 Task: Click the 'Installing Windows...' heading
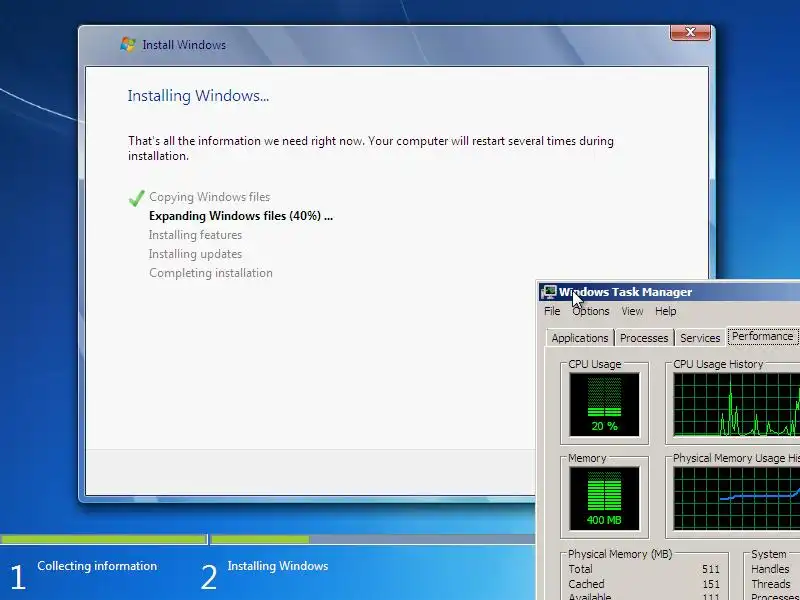[x=198, y=95]
